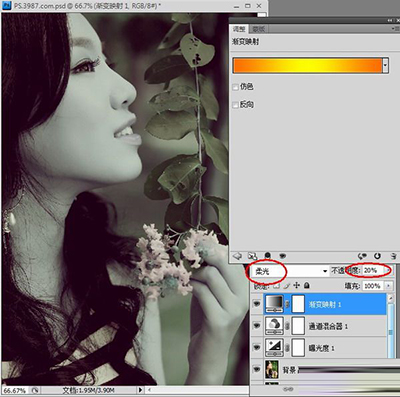
Task: Select the 渐变映射 1 layer name
Action: point(325,304)
